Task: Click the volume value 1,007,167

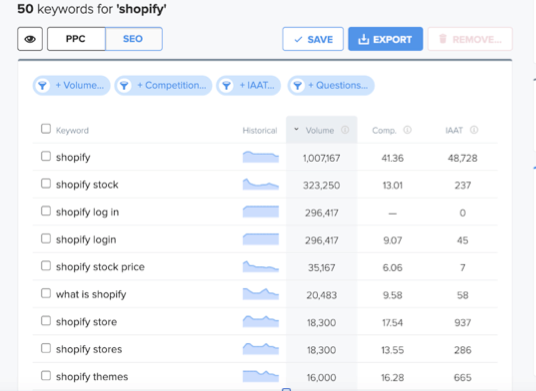Action: point(321,158)
